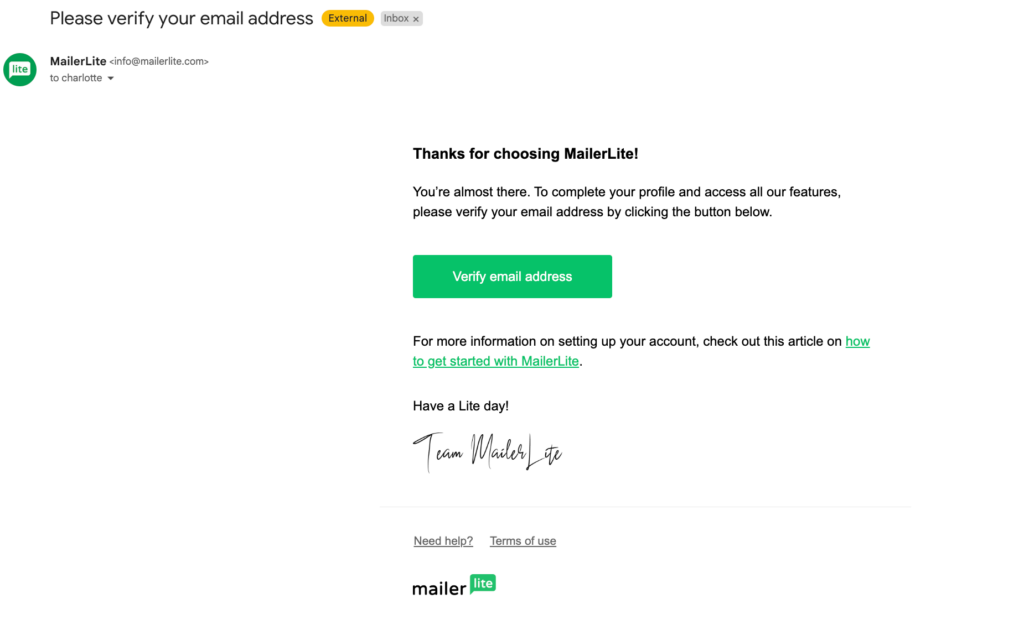Click the Team MailerLite handwritten signature
Image resolution: width=1024 pixels, height=635 pixels.
click(x=487, y=452)
